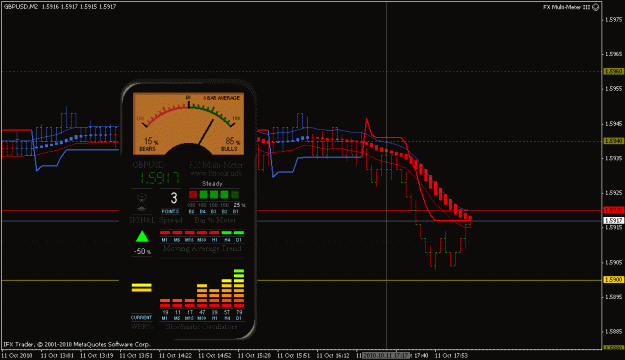
Task: Click the M1 stochastic bar column
Action: 165,303
